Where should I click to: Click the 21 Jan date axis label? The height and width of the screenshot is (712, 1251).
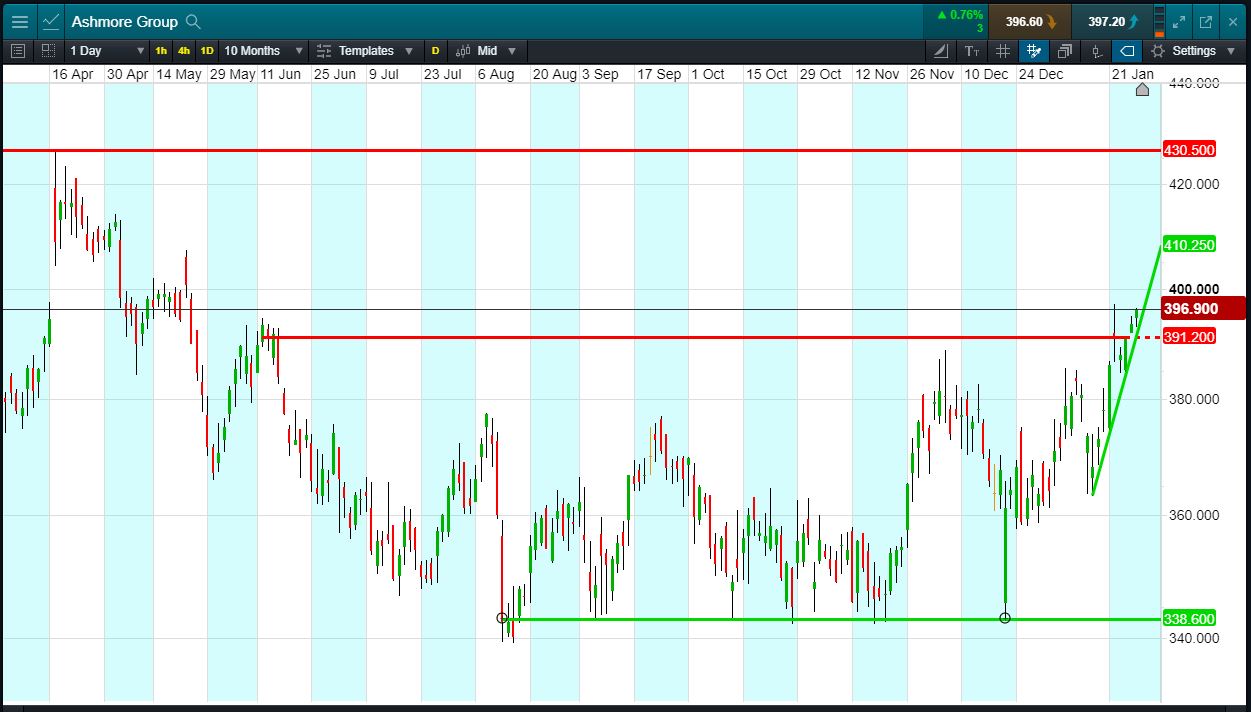pyautogui.click(x=1133, y=74)
